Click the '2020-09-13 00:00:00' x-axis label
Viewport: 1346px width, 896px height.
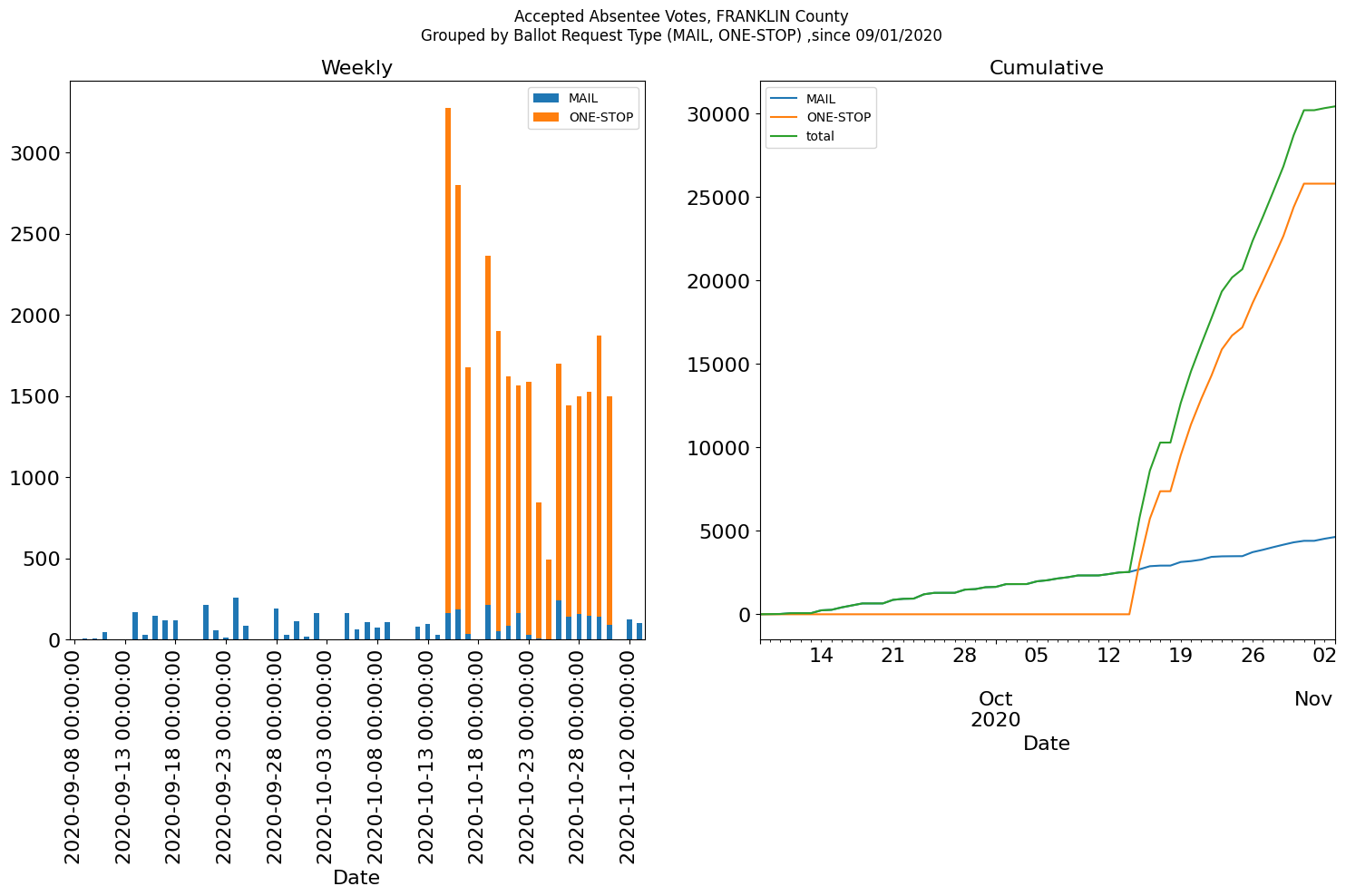[124, 755]
